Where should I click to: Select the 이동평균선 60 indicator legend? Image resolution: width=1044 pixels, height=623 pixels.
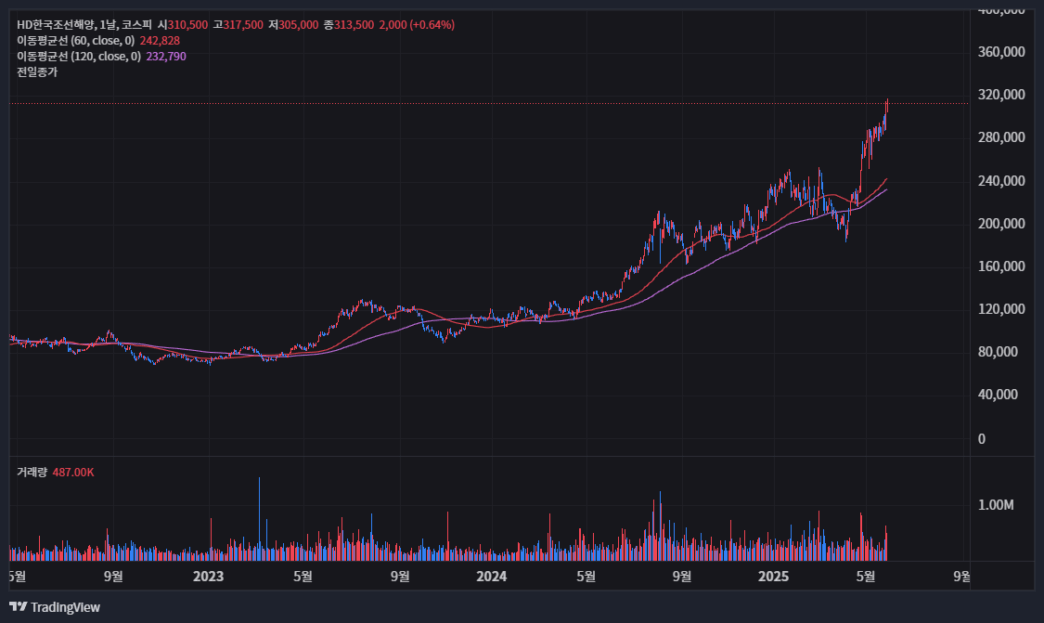[x=75, y=41]
